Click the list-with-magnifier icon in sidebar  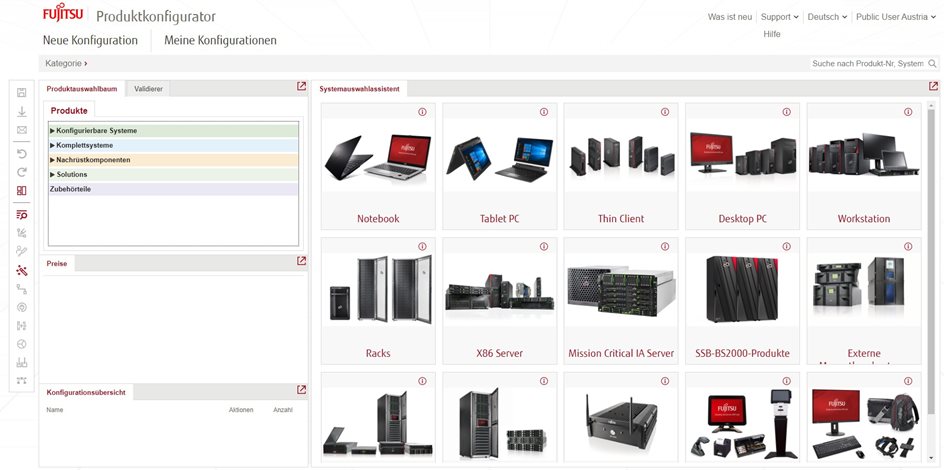pos(22,215)
